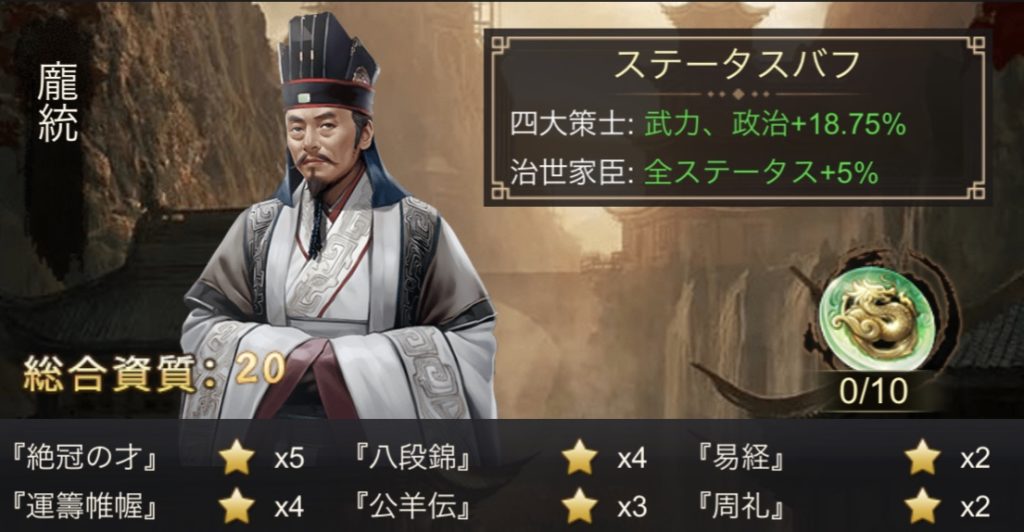Open the 運籌帷幄 skill entry
Screen dimensions: 1024x532
pyautogui.click(x=85, y=507)
